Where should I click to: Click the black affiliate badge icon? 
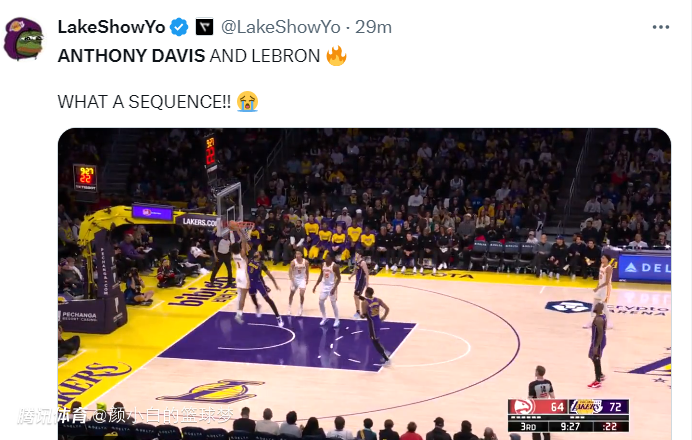[x=204, y=26]
